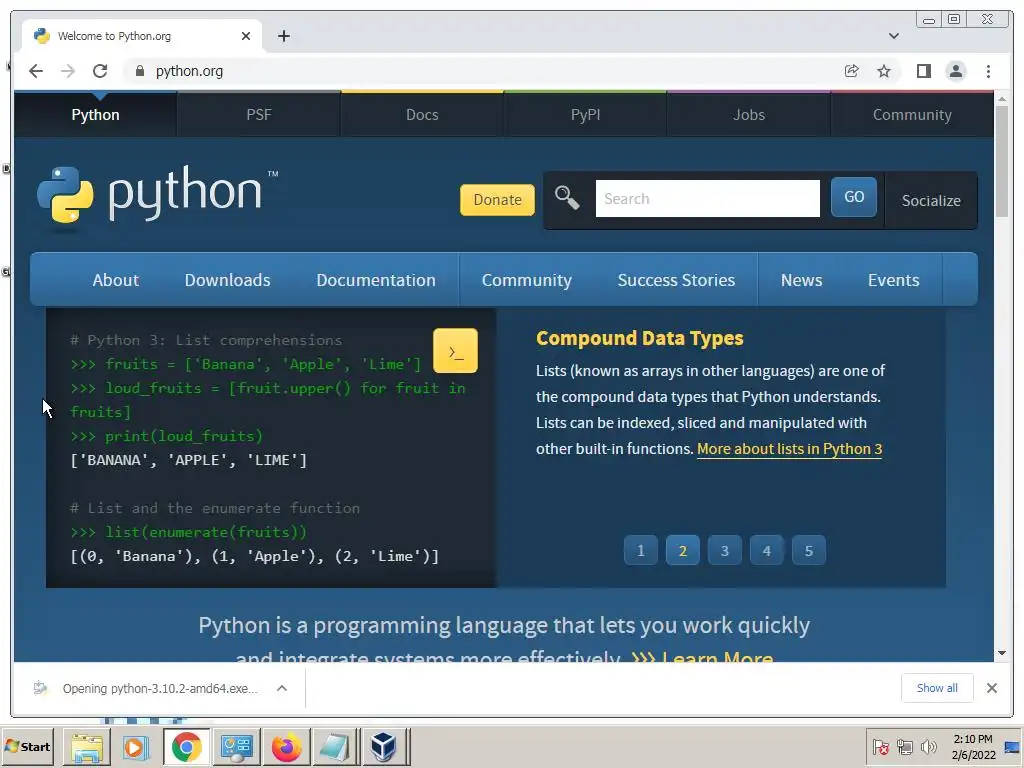Click the address bar URL python.org
The image size is (1024, 768).
189,71
